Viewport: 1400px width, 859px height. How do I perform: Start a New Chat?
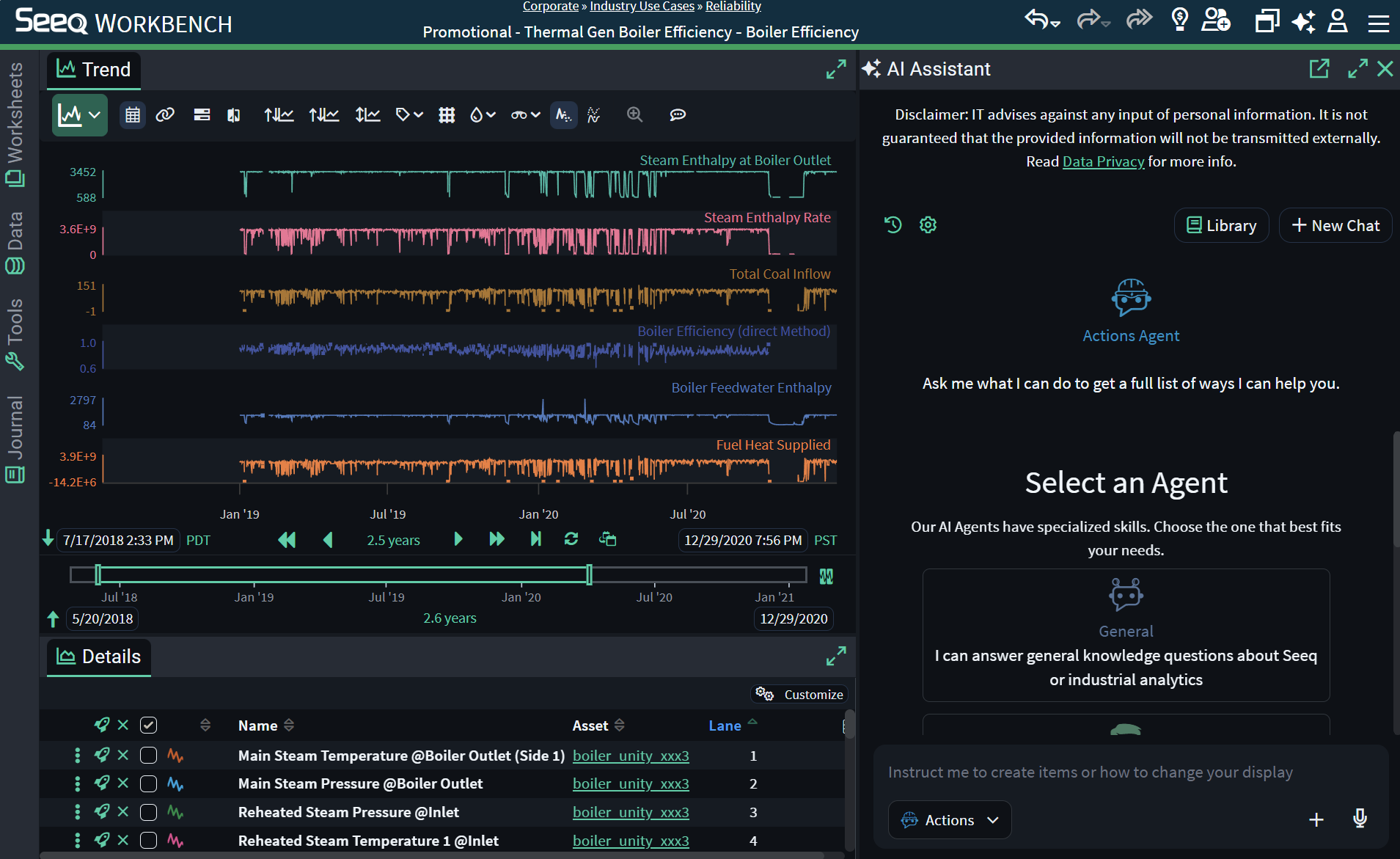(x=1335, y=225)
